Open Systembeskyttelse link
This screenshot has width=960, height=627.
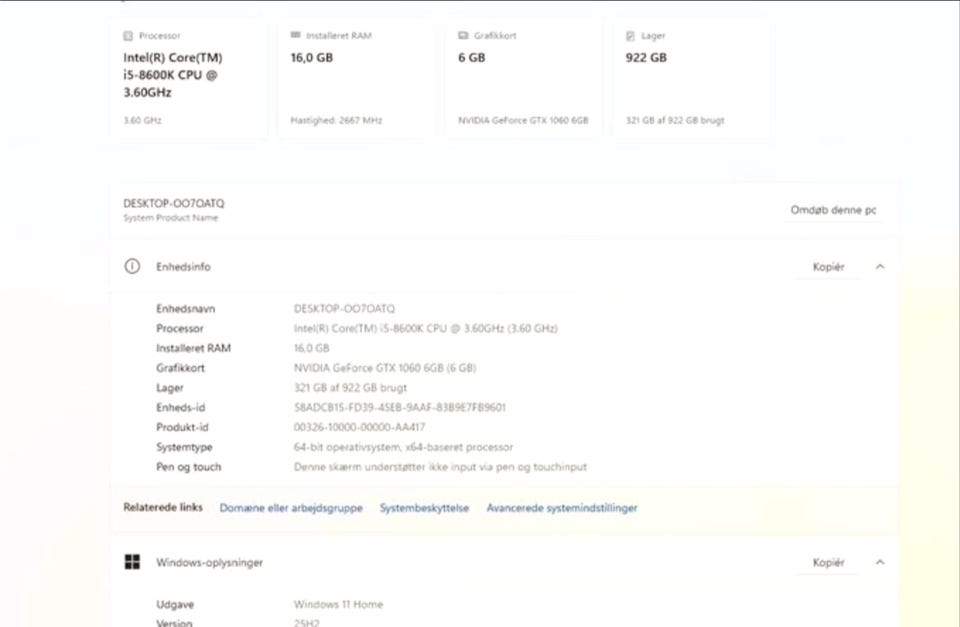(x=424, y=508)
